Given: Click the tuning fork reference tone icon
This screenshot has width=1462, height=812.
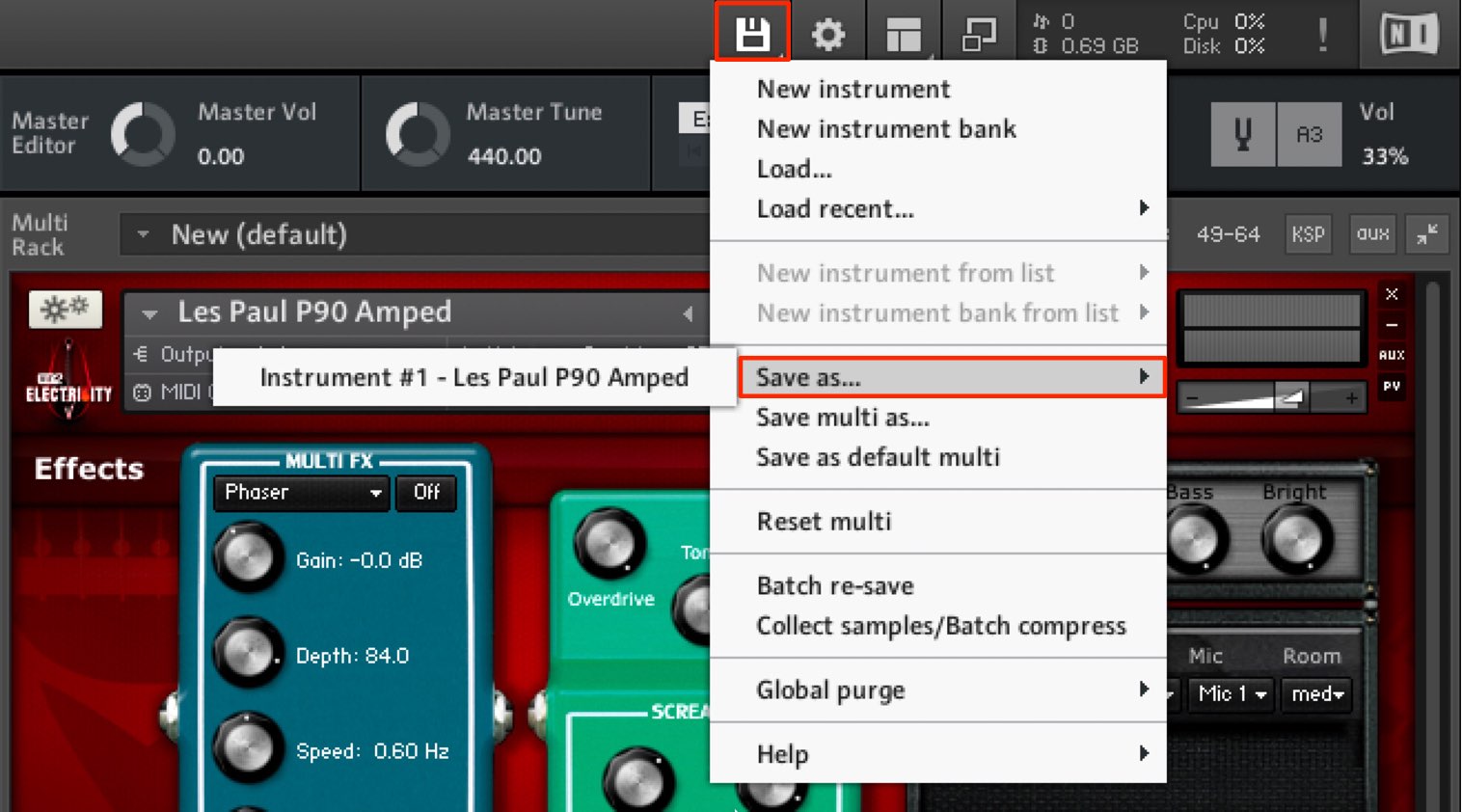Looking at the screenshot, I should click(1243, 134).
